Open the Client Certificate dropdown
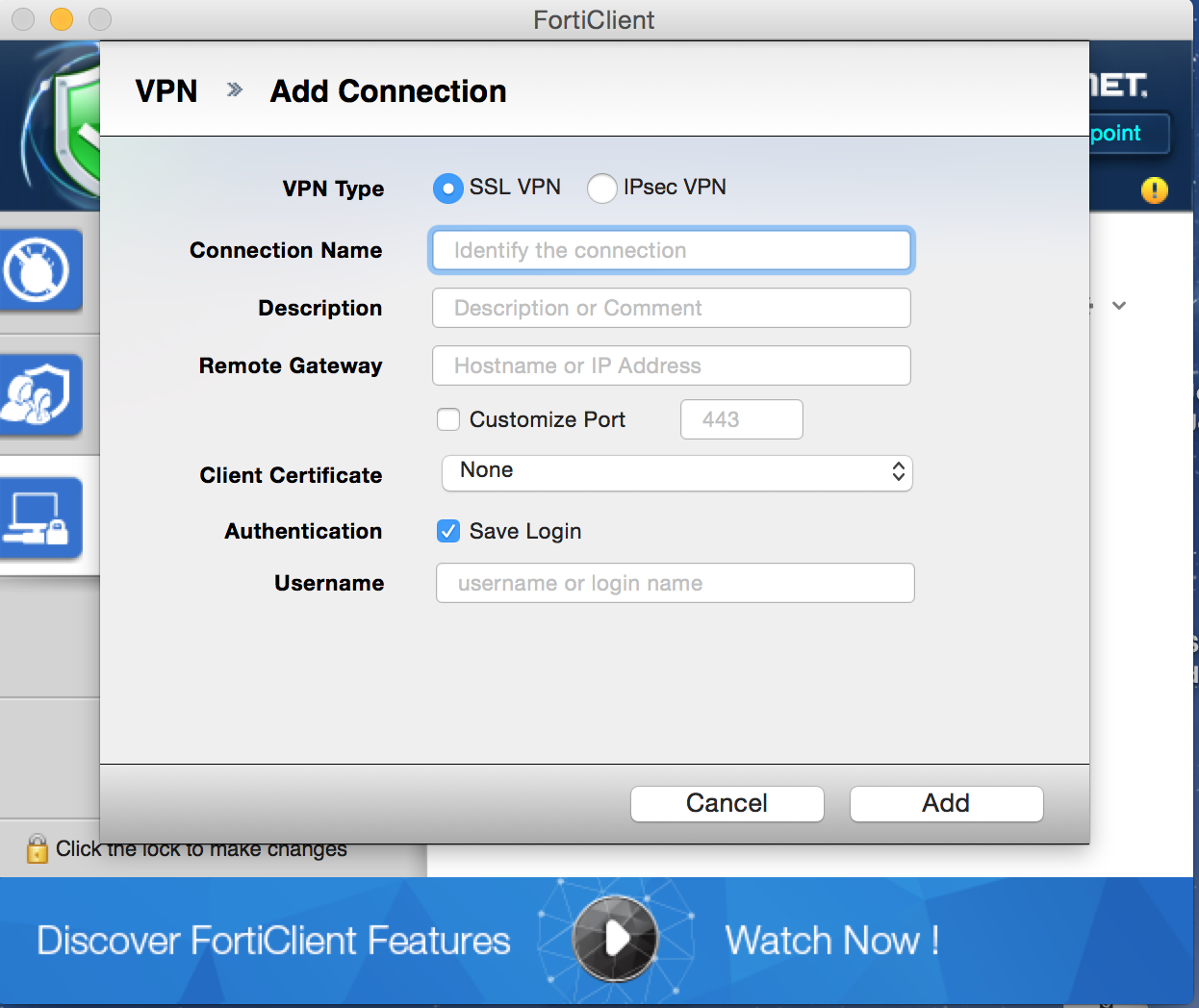 (676, 472)
